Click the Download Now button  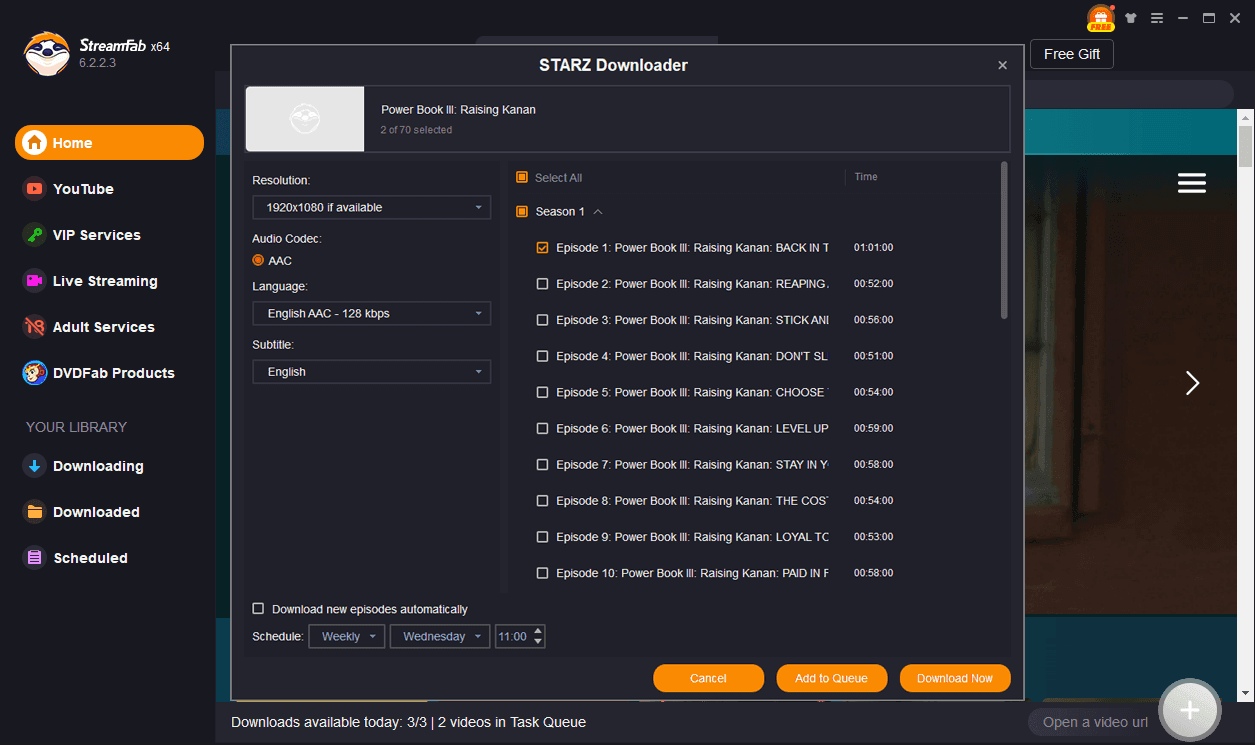[x=955, y=678]
